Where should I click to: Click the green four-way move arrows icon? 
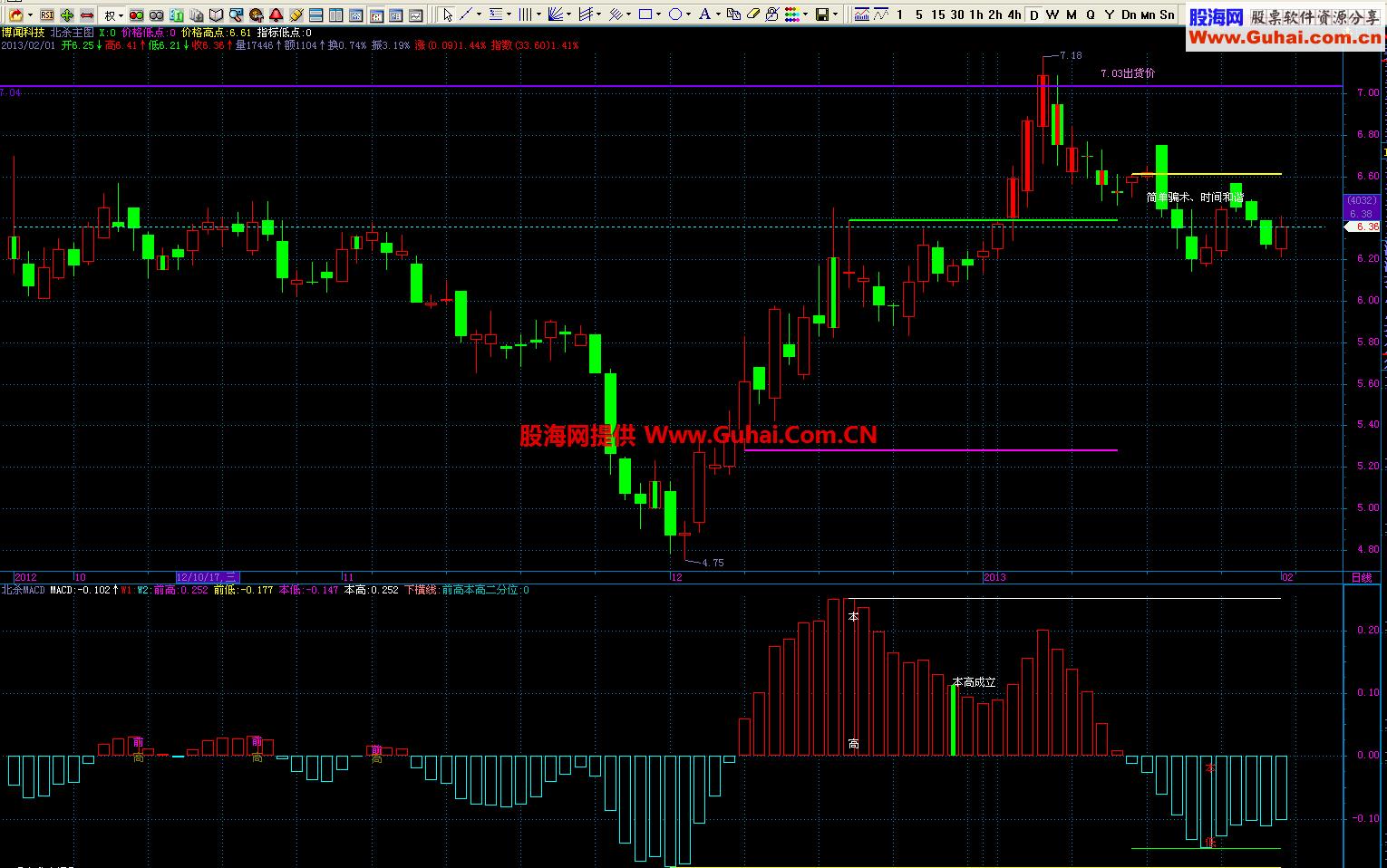[67, 14]
